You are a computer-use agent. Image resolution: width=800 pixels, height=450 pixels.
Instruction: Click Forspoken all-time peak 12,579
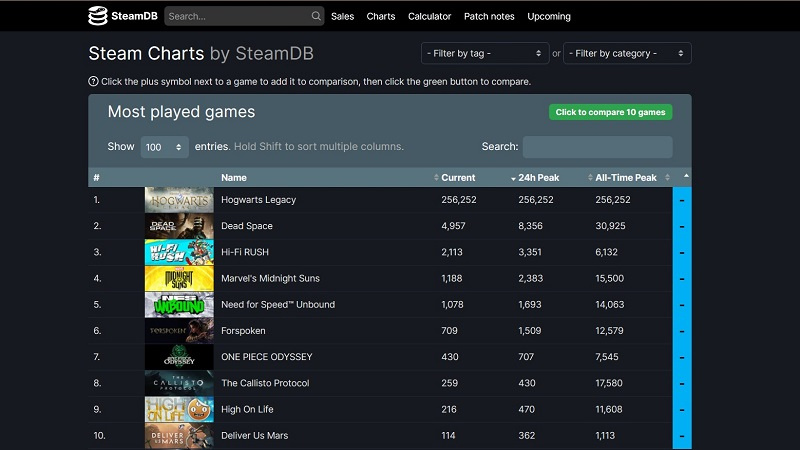point(609,331)
